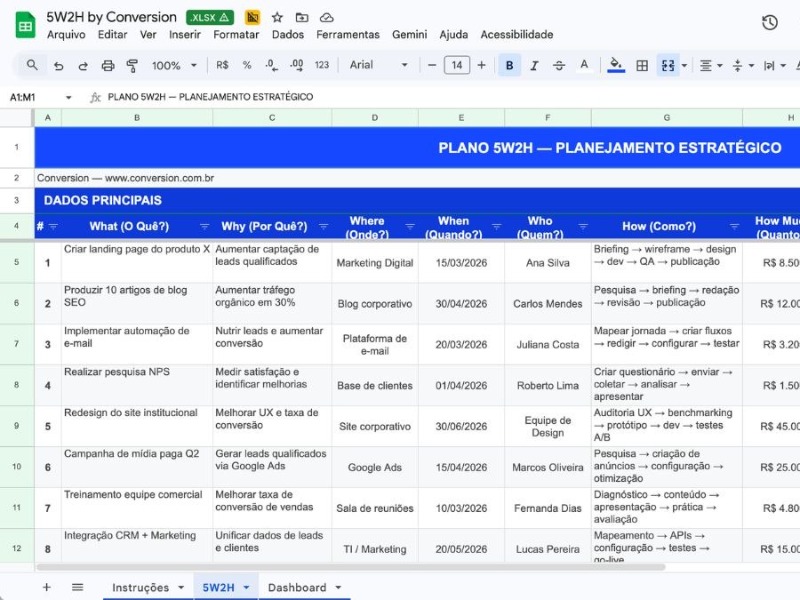Screen dimensions: 800x600
Task: Open the Dados menu
Action: tap(287, 34)
